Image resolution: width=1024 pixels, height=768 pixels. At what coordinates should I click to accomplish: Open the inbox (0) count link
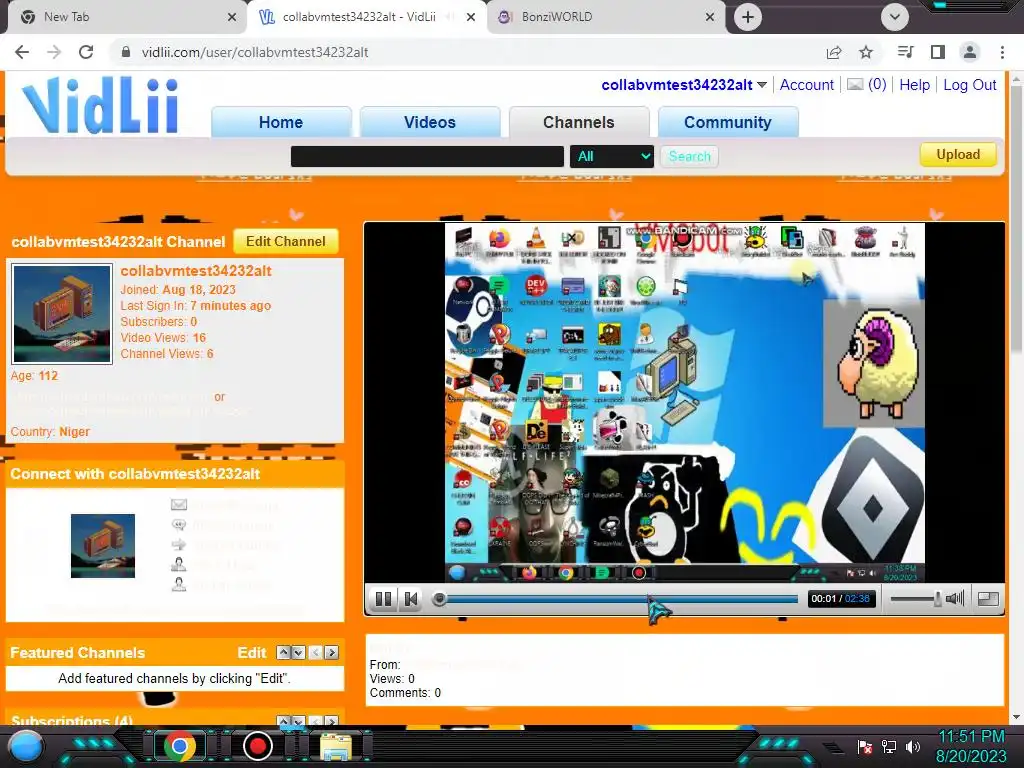pyautogui.click(x=877, y=84)
